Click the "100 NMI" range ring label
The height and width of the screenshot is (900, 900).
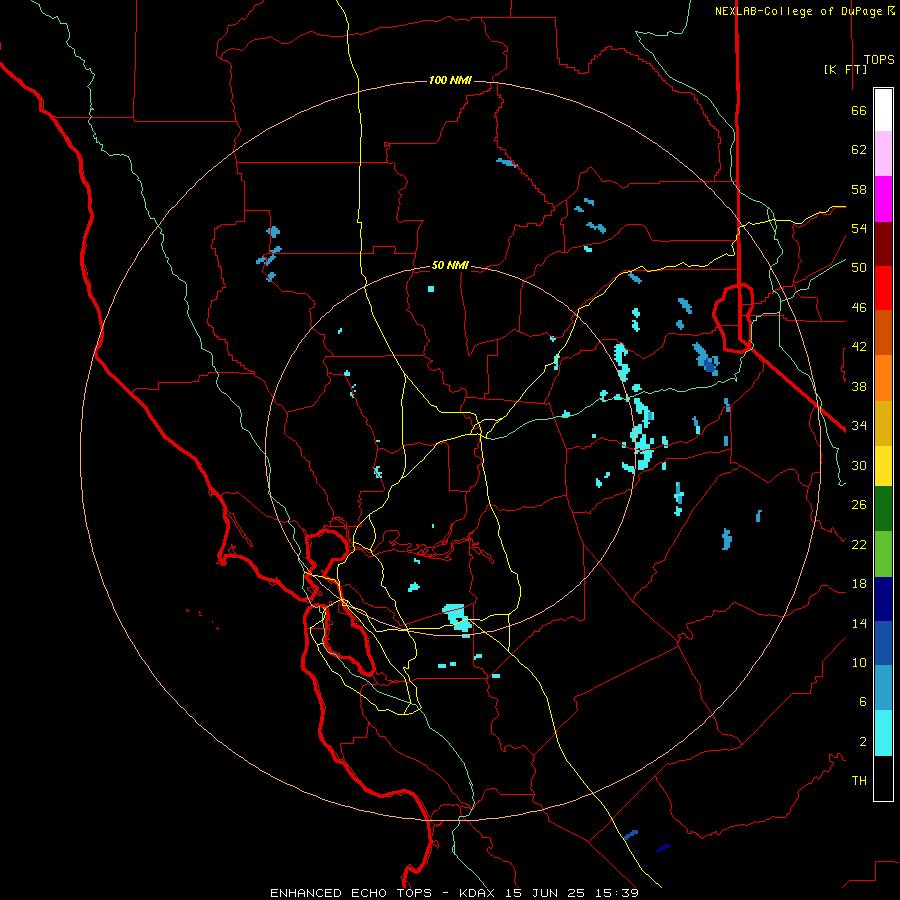tap(450, 80)
